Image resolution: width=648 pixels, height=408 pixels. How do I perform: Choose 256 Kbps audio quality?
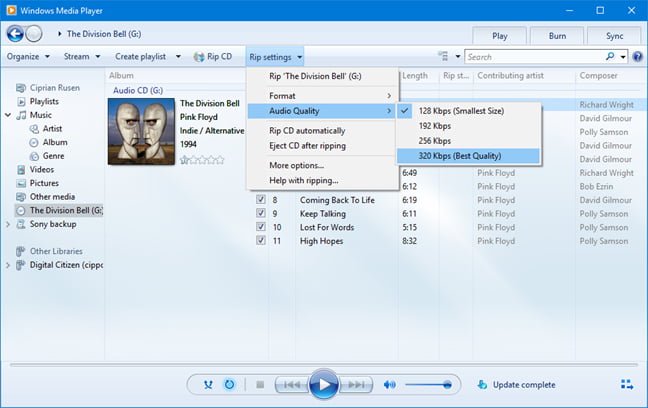coord(468,141)
